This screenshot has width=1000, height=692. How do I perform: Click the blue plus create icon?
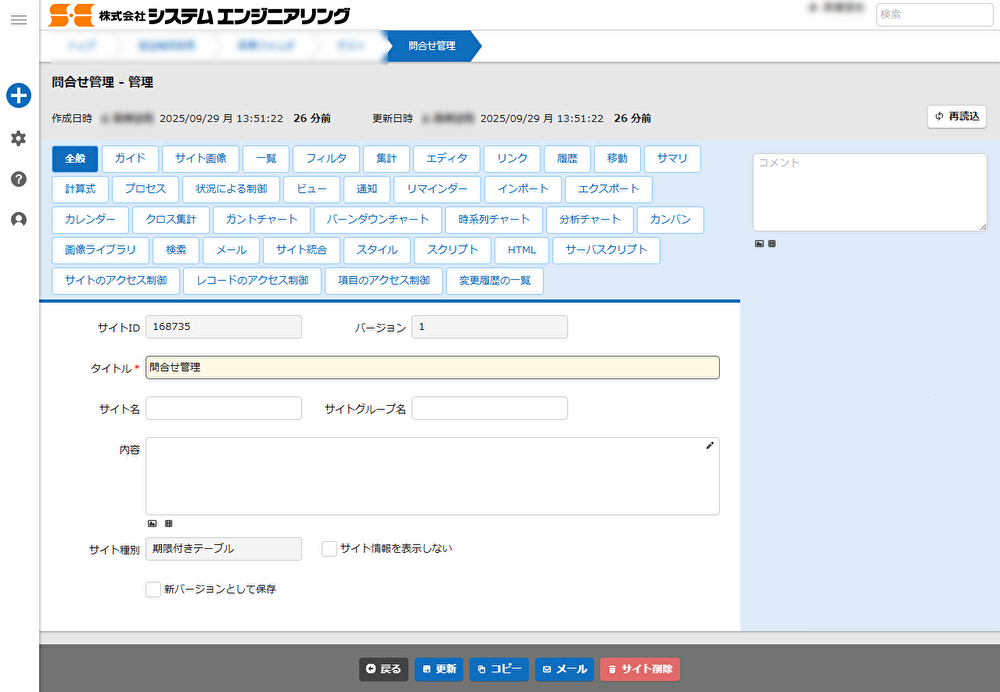tap(18, 96)
